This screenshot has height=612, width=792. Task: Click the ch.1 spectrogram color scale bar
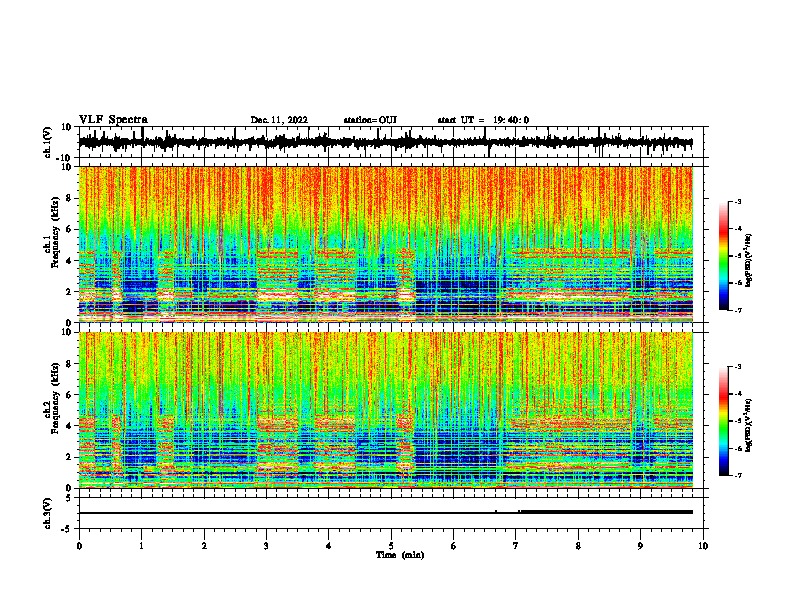[x=723, y=256]
